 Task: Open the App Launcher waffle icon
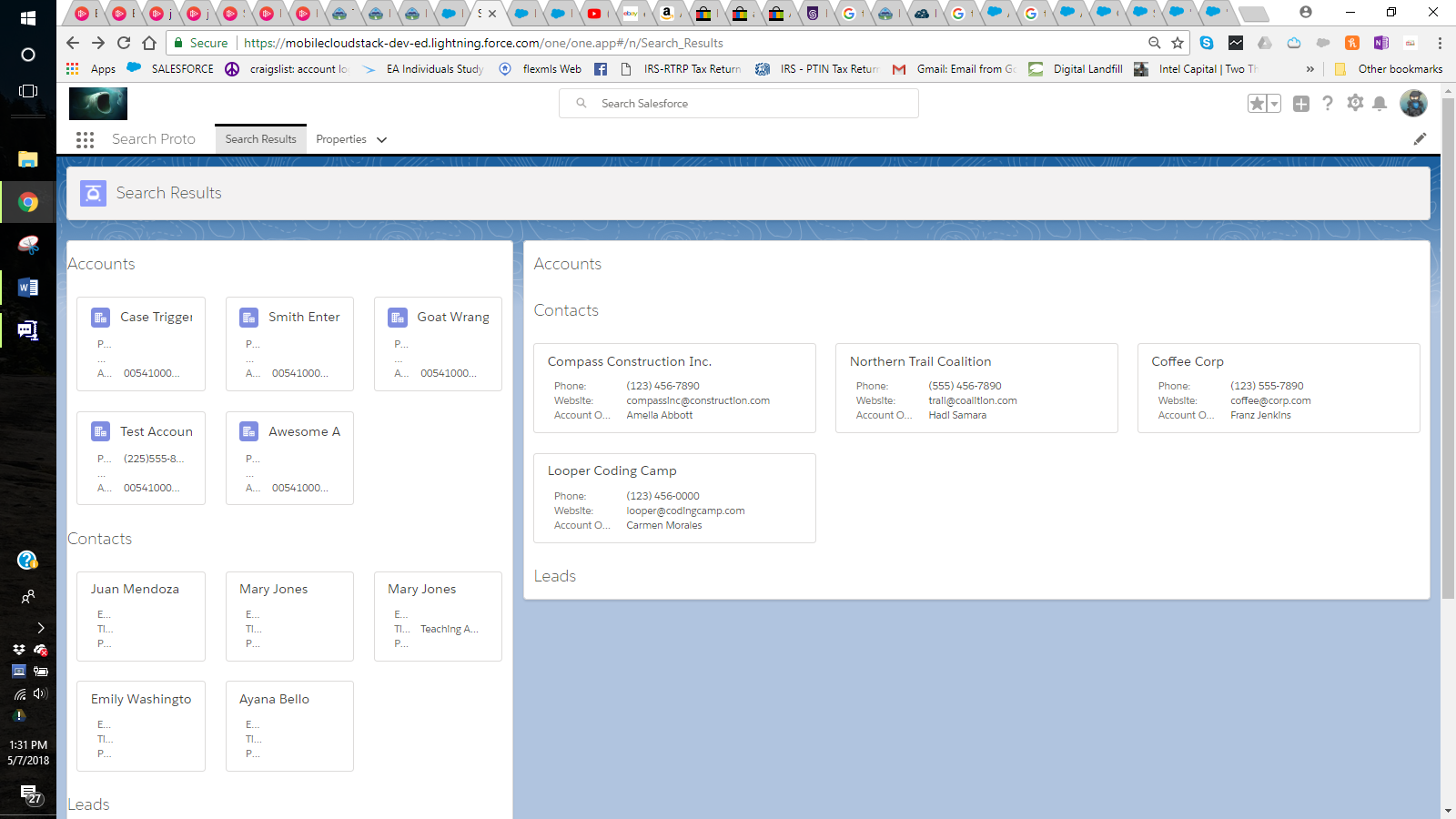[x=85, y=139]
